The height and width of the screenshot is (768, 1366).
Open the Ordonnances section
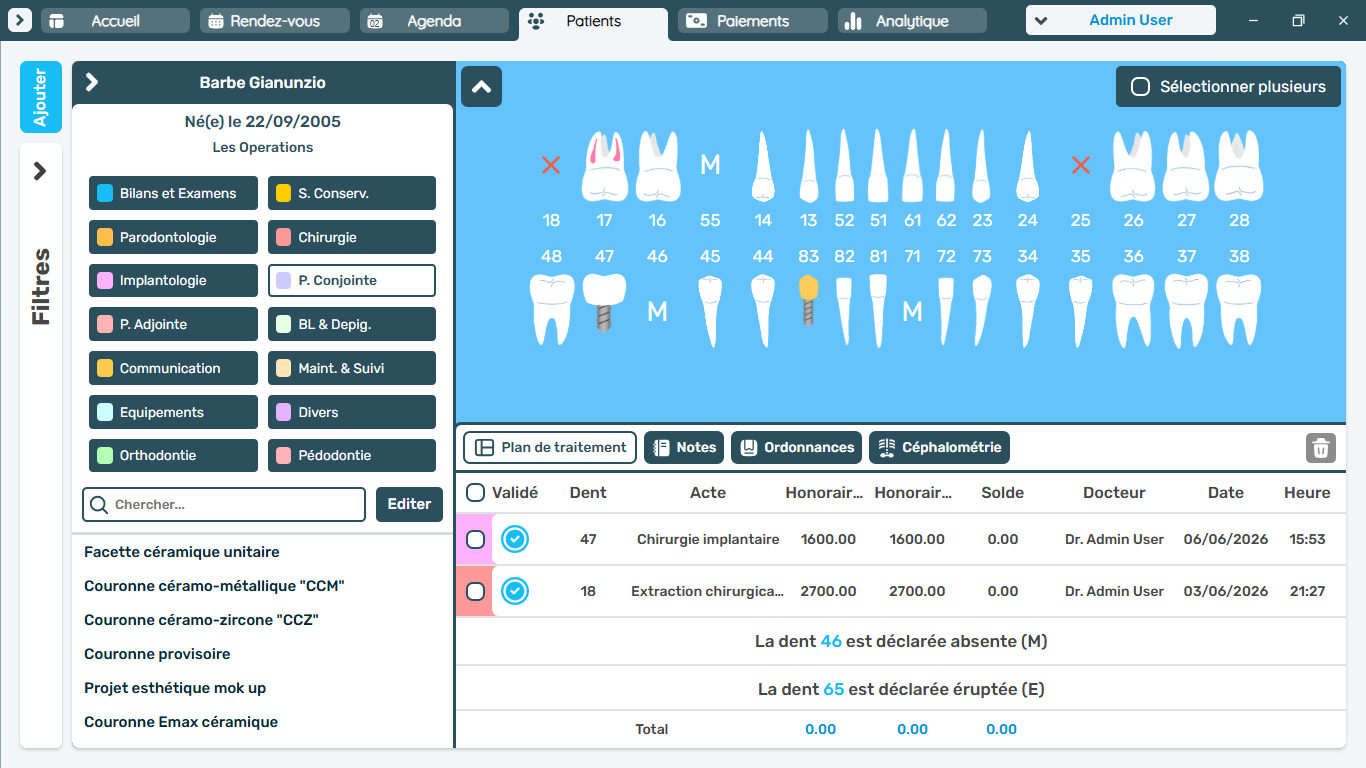coord(798,447)
